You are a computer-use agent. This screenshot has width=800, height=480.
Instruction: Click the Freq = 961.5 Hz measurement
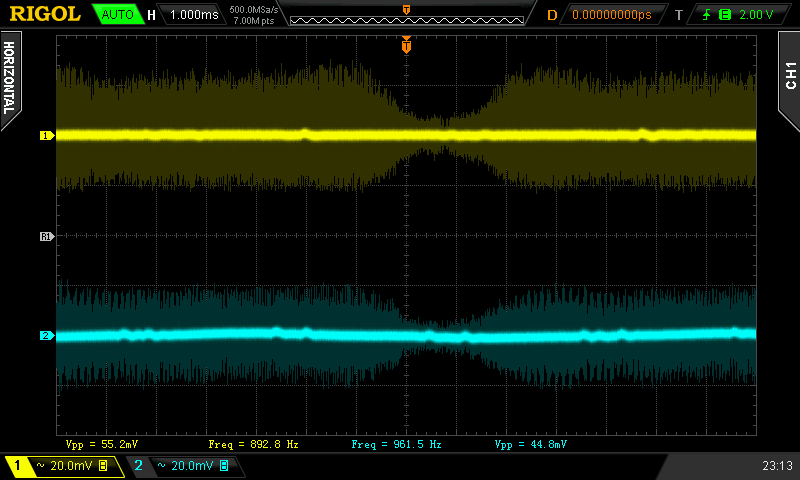click(396, 444)
